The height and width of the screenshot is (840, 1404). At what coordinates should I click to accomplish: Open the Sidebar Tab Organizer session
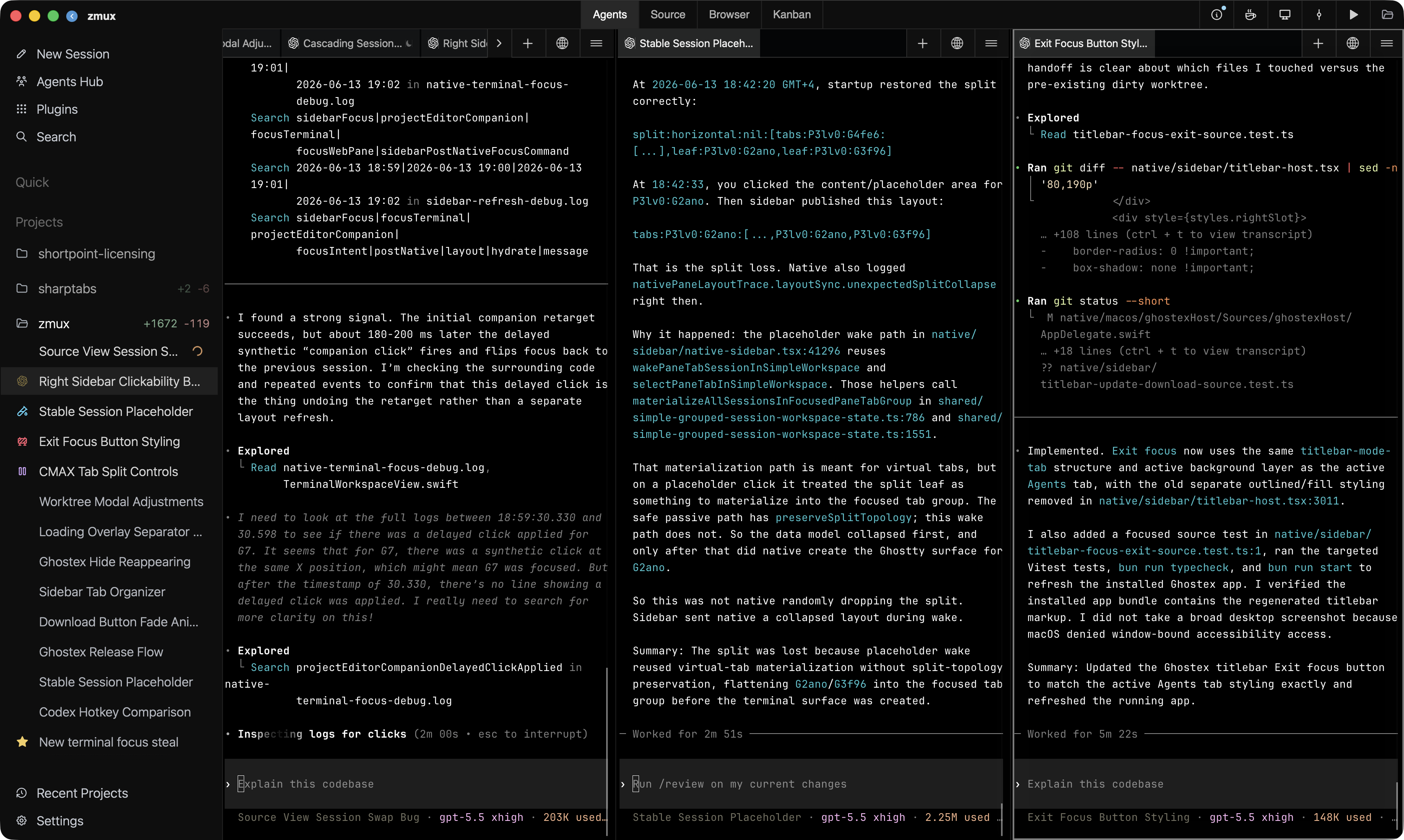[x=102, y=591]
